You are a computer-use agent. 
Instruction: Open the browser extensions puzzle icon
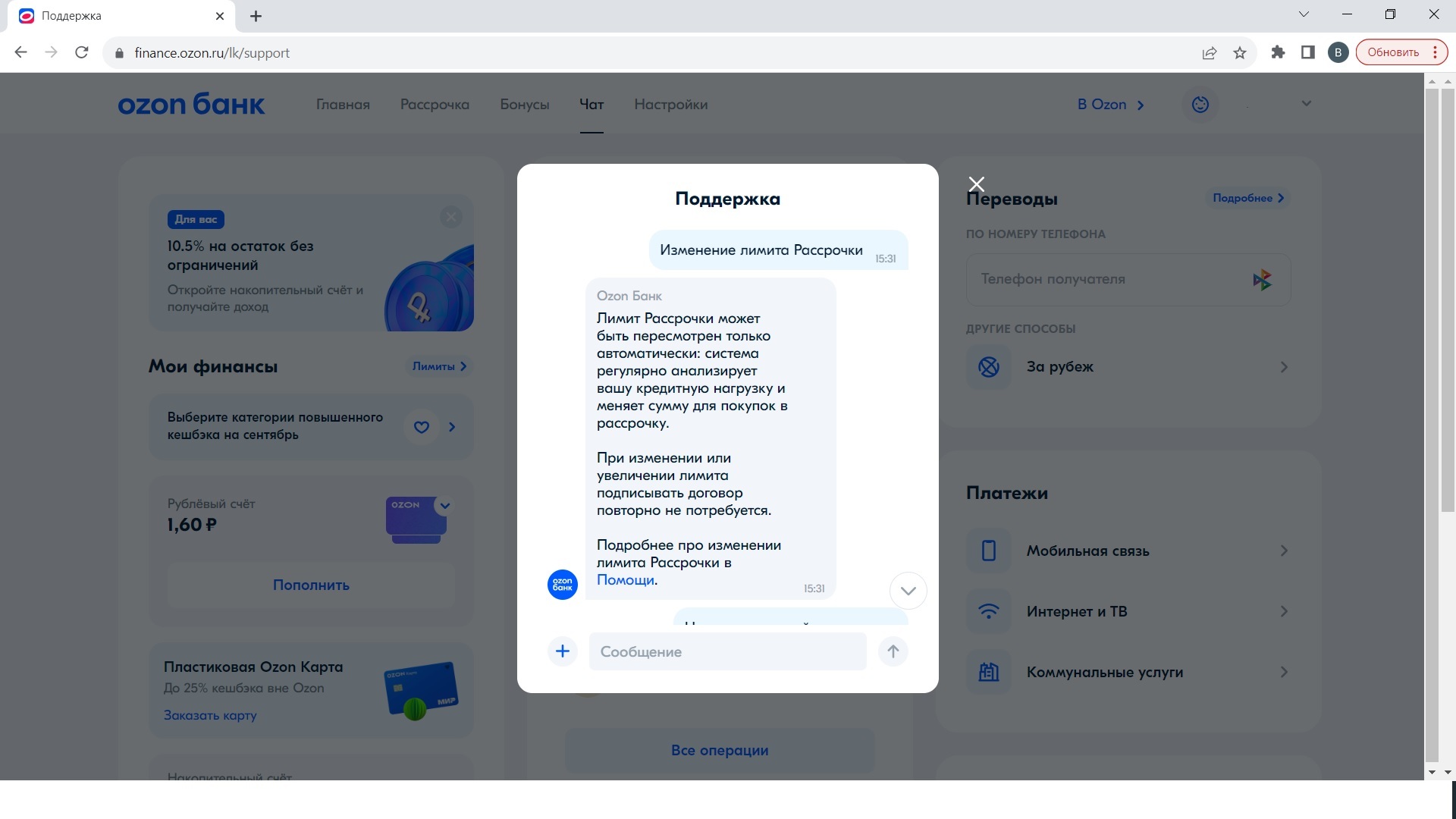pos(1278,52)
